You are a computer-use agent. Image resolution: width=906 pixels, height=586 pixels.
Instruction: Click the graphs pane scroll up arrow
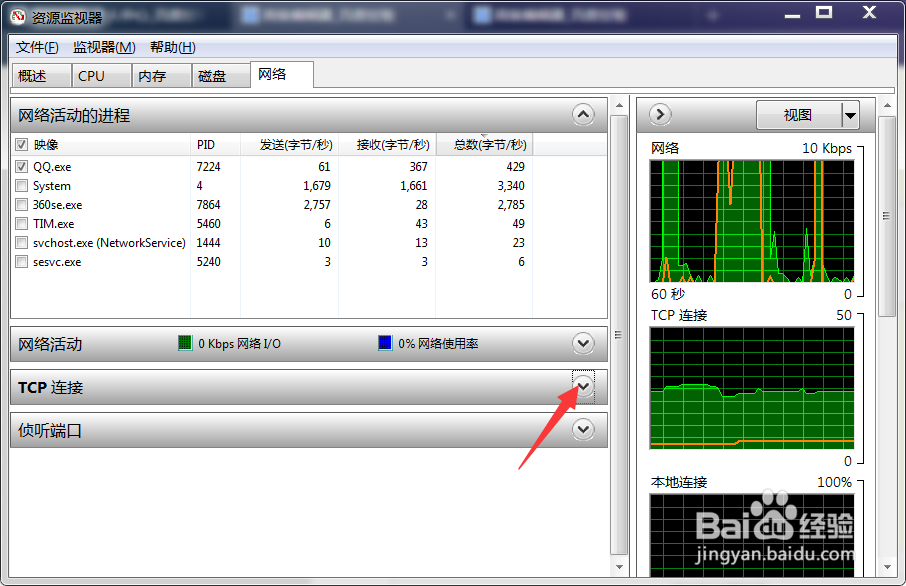click(x=887, y=106)
